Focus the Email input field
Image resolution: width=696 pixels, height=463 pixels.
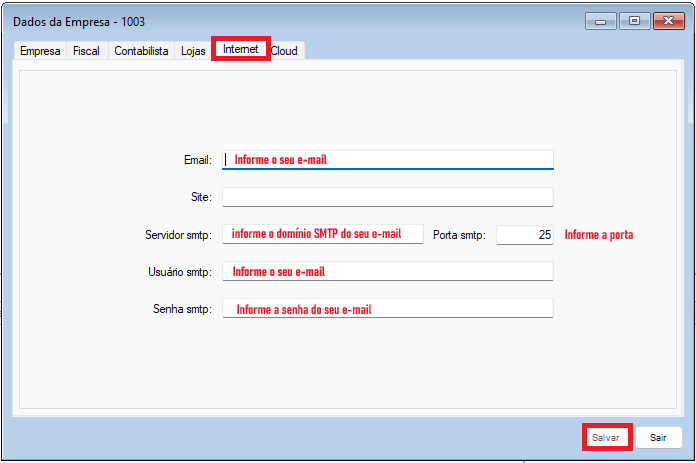[387, 159]
